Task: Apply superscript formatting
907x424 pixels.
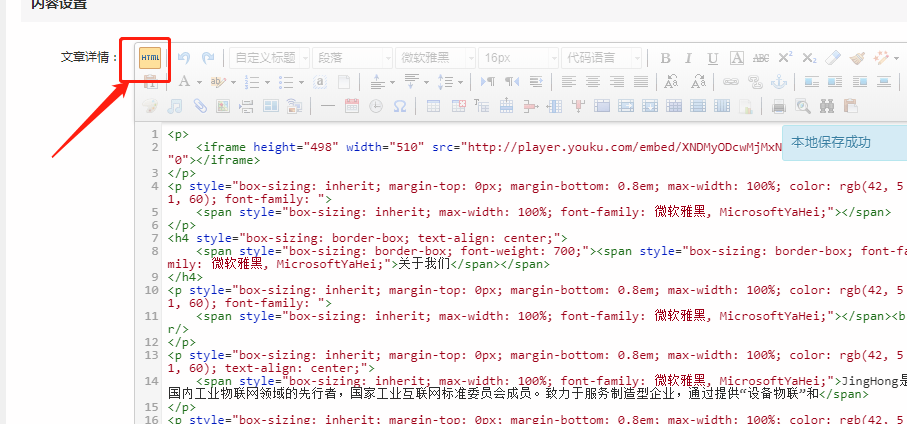Action: click(x=786, y=58)
